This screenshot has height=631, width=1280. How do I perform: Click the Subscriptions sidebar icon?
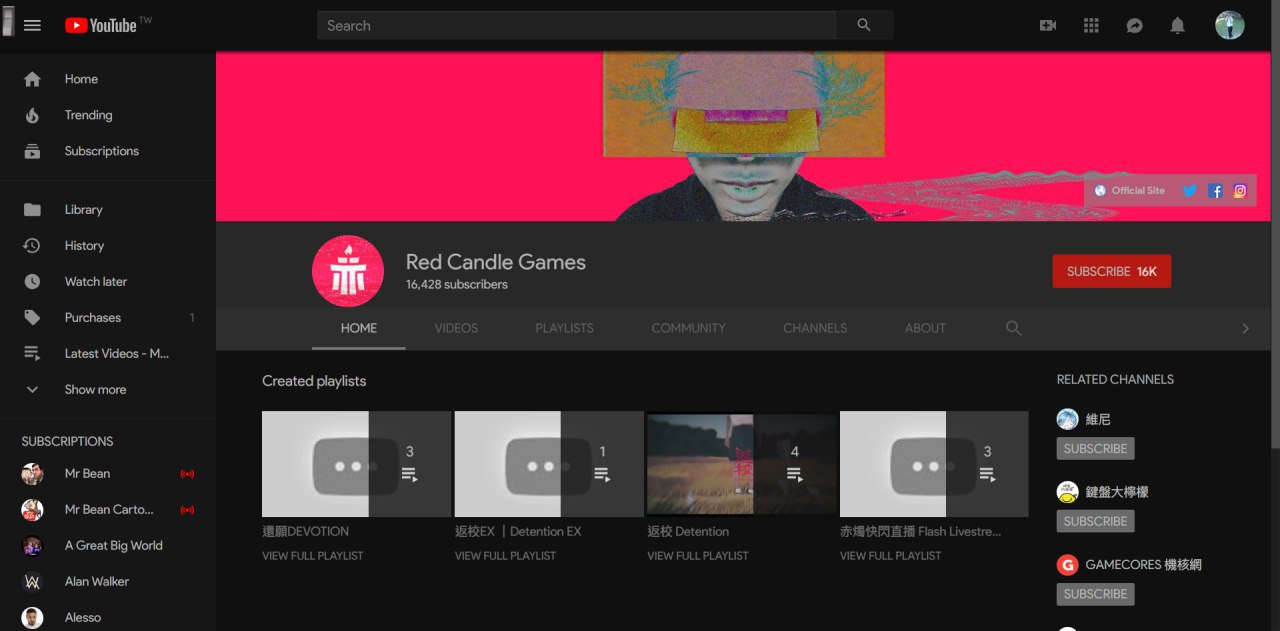(x=32, y=151)
